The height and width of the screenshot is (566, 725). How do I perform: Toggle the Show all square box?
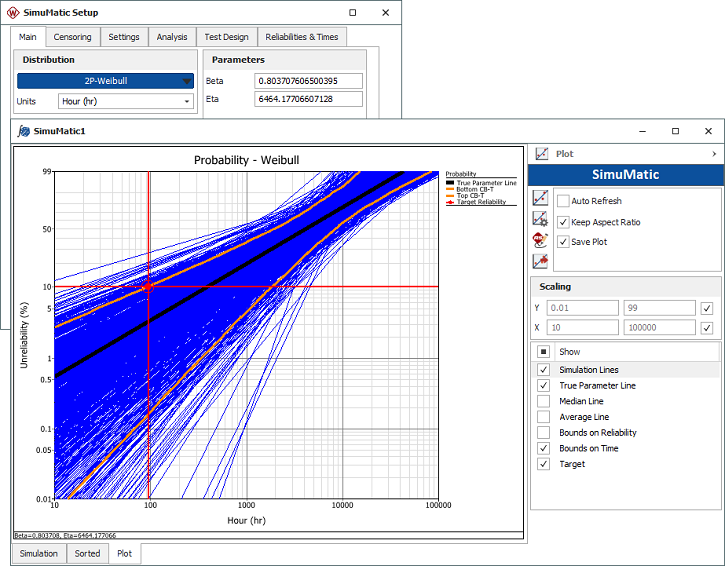544,352
